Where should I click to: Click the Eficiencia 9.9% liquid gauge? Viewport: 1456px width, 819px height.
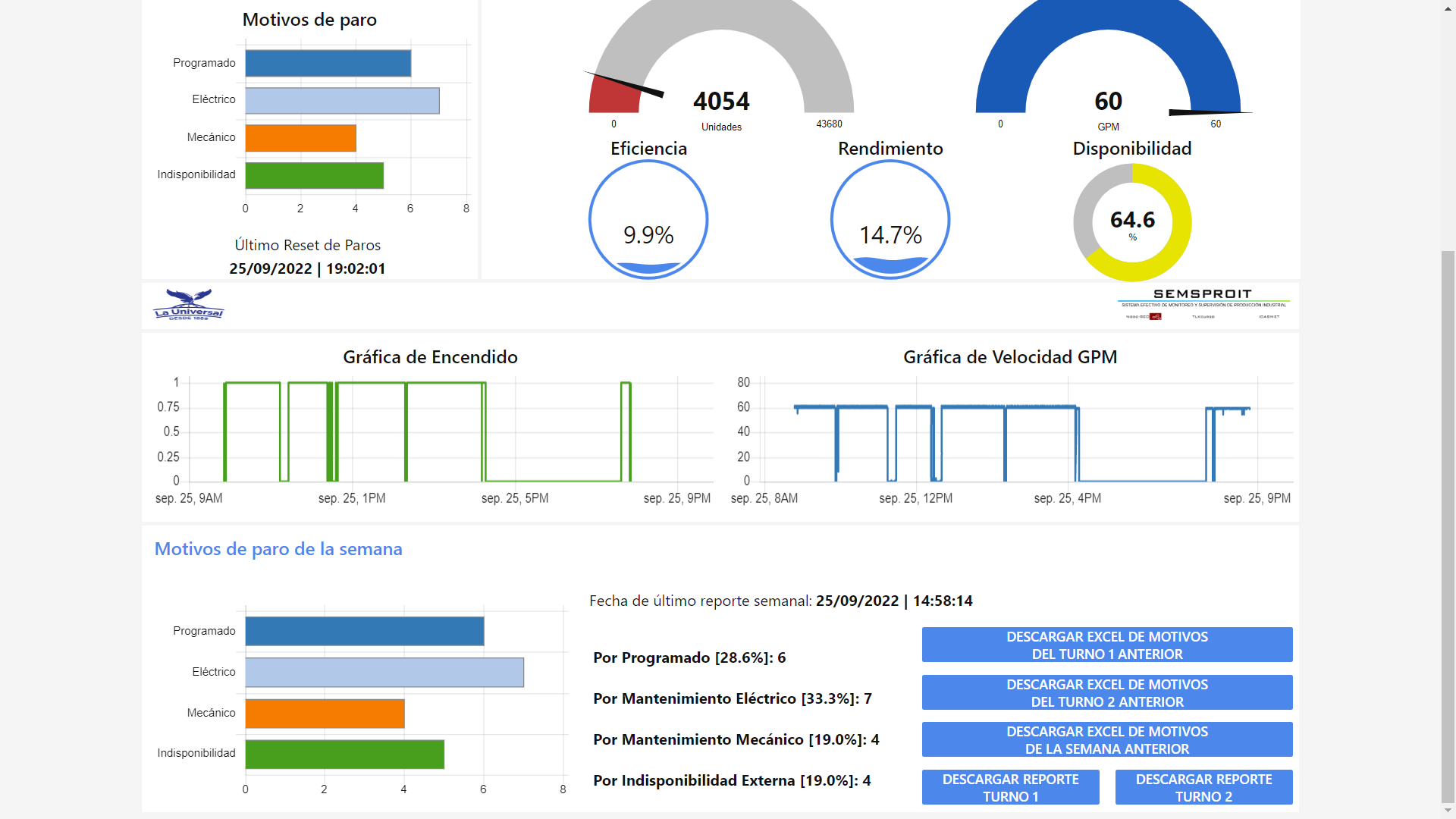(648, 220)
